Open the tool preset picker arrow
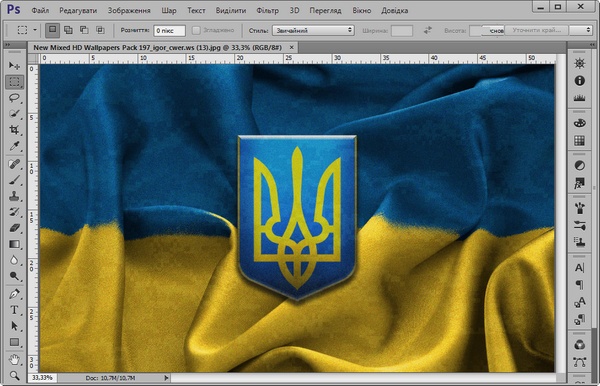Viewport: 600px width, 386px height. (x=35, y=30)
